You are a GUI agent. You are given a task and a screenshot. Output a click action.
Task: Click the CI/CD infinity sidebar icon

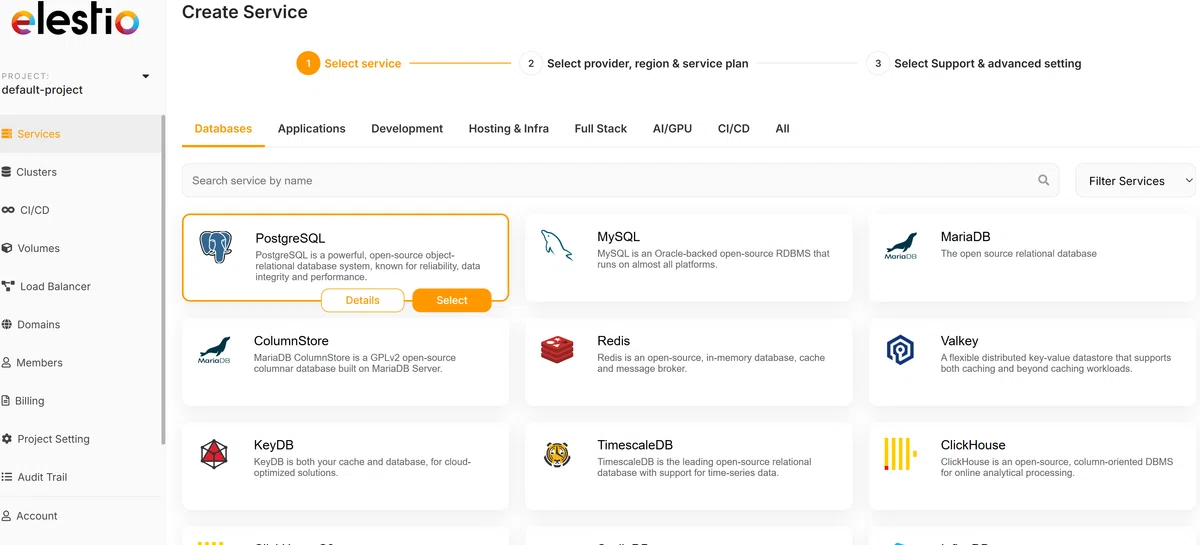point(8,210)
